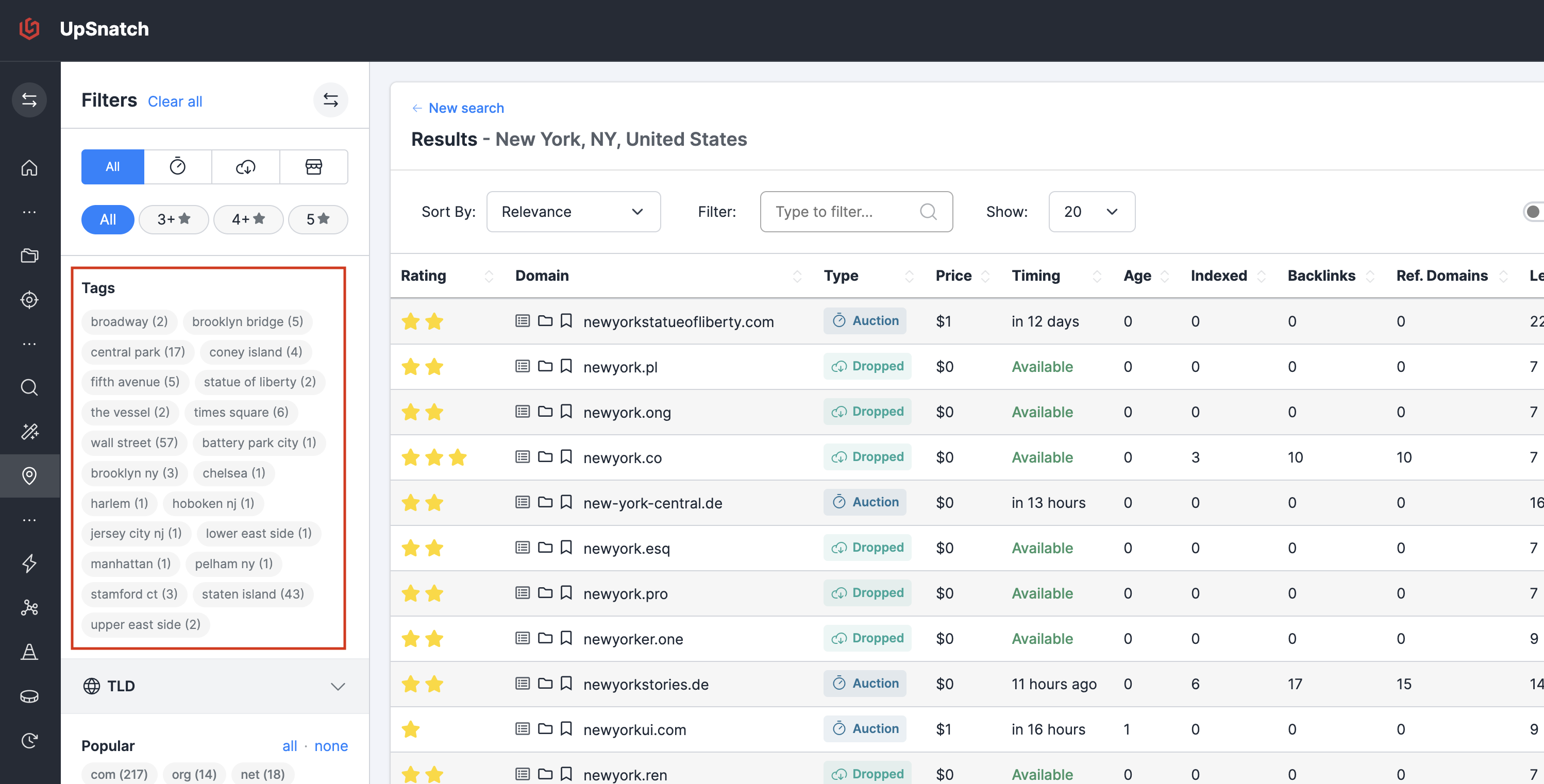Screen dimensions: 1544x784
Task: Open the Show 20 results dropdown
Action: tap(1092, 211)
